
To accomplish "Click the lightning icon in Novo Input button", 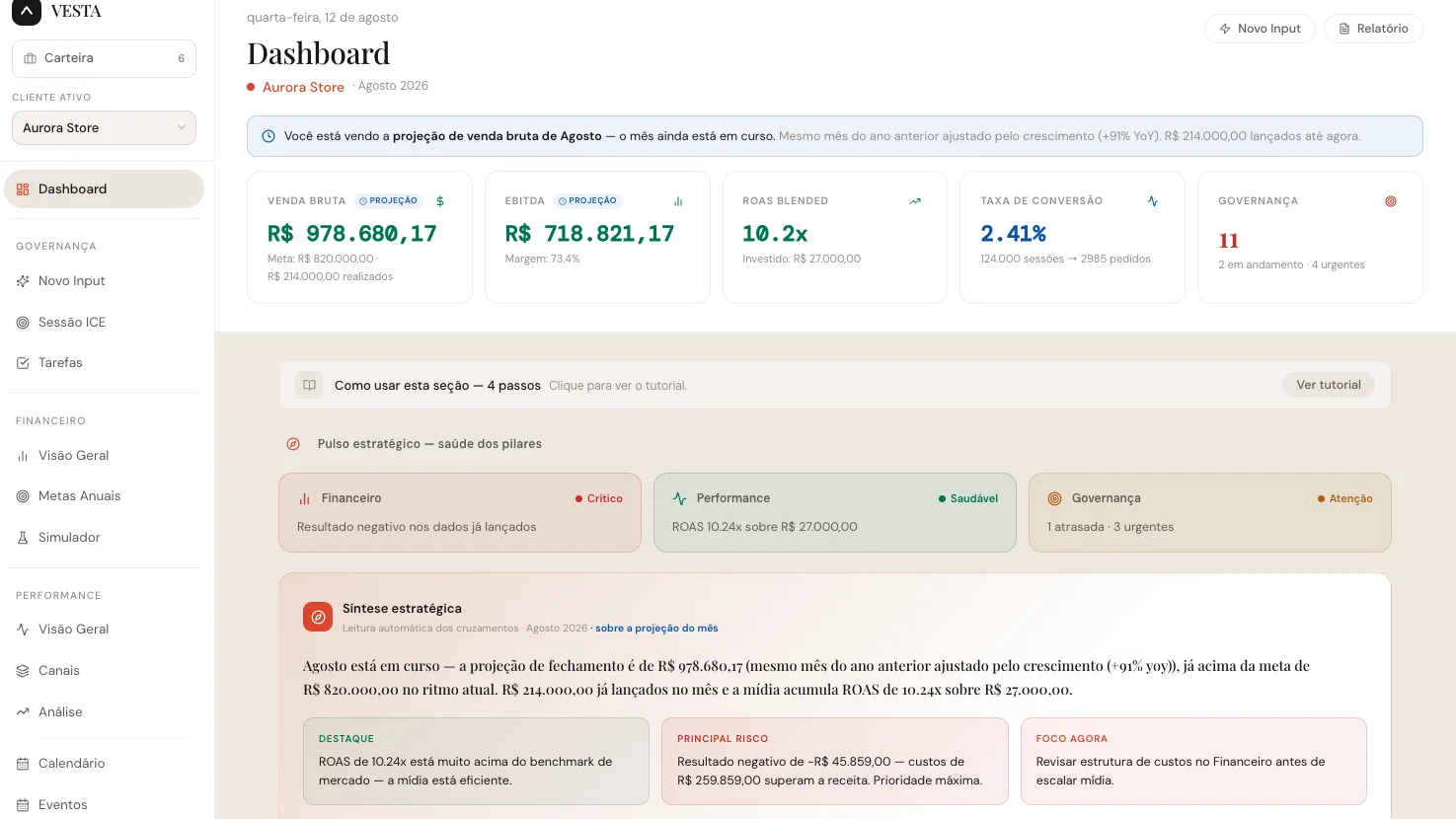I will tap(1225, 29).
